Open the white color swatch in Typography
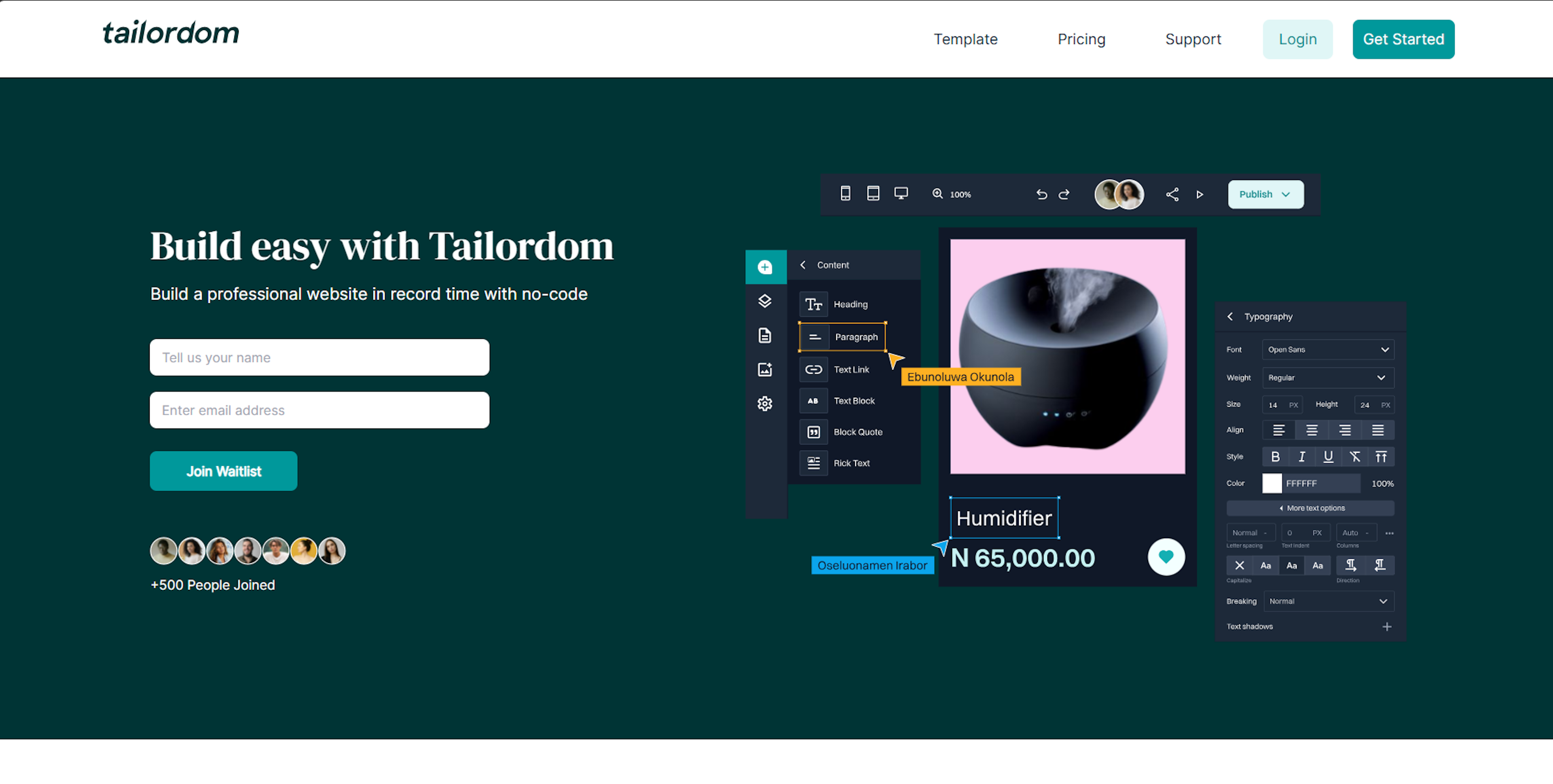Image resolution: width=1553 pixels, height=784 pixels. click(x=1272, y=483)
